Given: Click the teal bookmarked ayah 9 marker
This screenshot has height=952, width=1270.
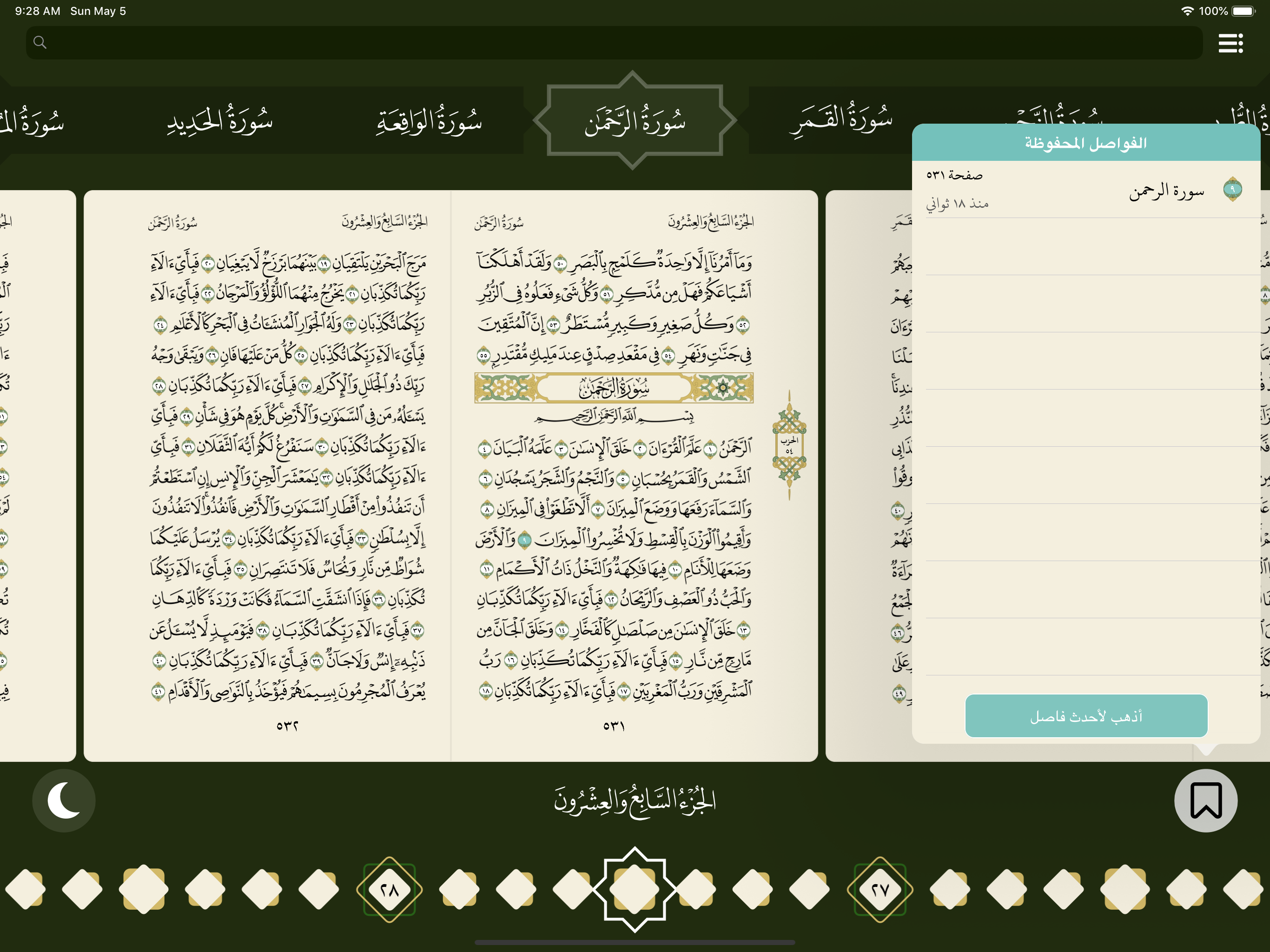Looking at the screenshot, I should [x=524, y=540].
